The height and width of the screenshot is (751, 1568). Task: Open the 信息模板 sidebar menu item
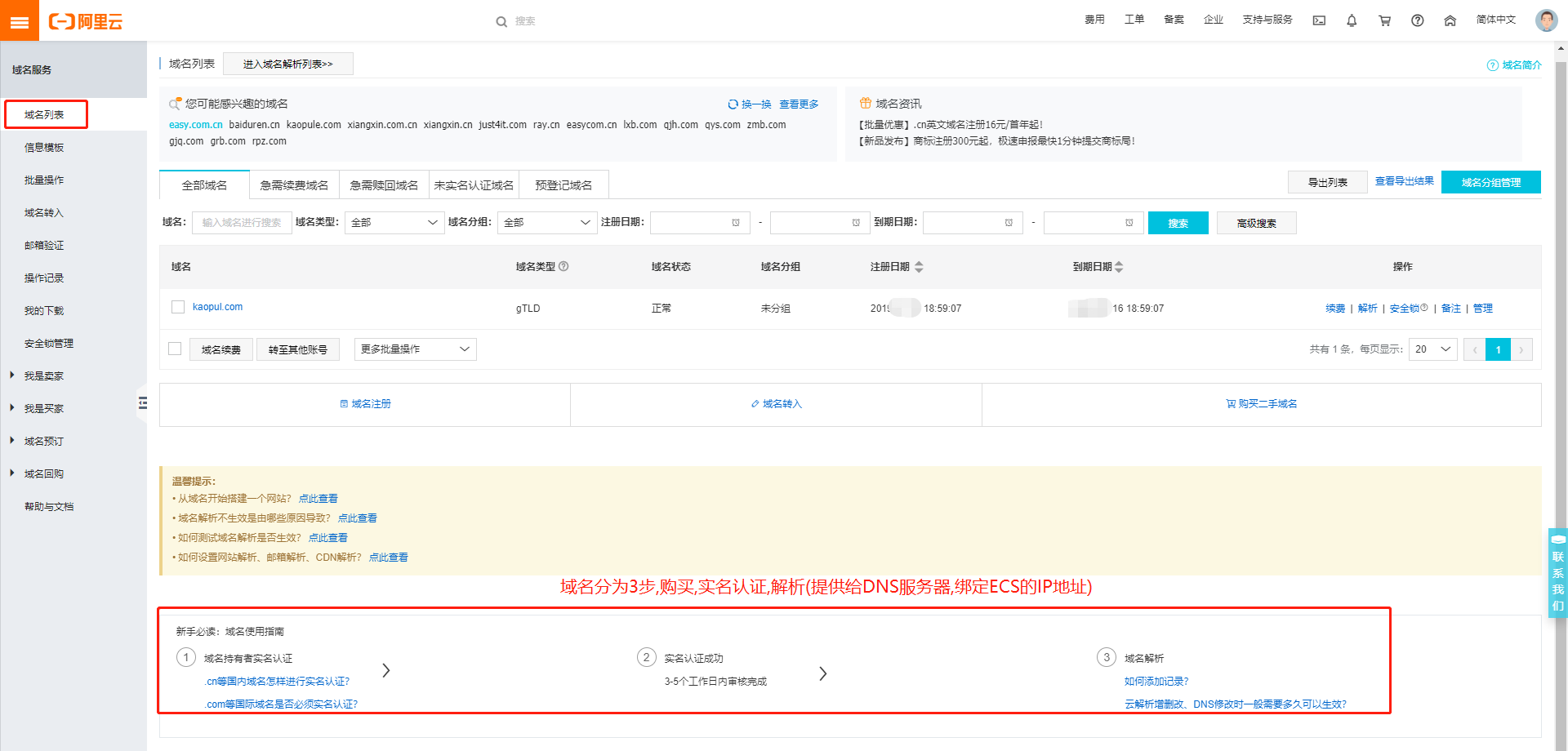44,147
